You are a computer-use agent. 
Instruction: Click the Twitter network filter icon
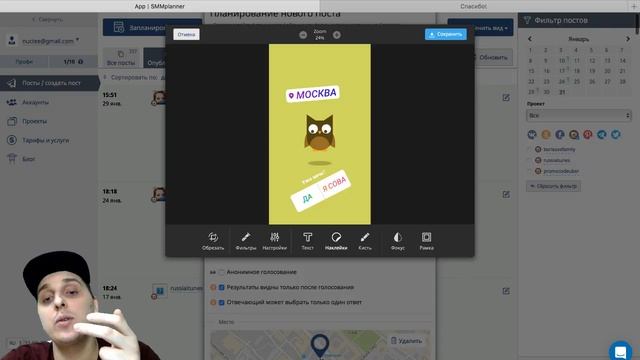pyautogui.click(x=616, y=134)
